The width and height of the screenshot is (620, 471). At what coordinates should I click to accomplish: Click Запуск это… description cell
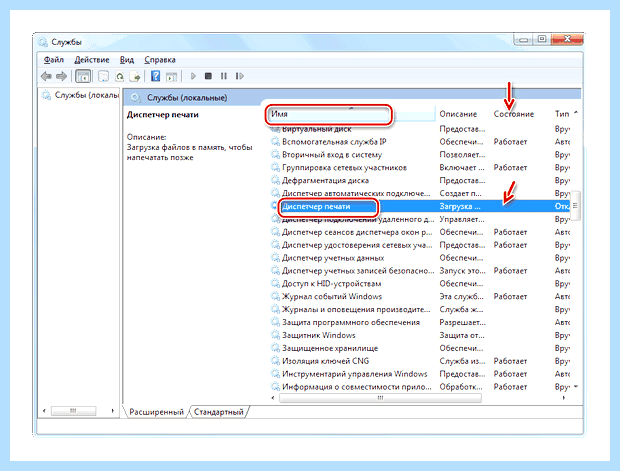(x=462, y=271)
